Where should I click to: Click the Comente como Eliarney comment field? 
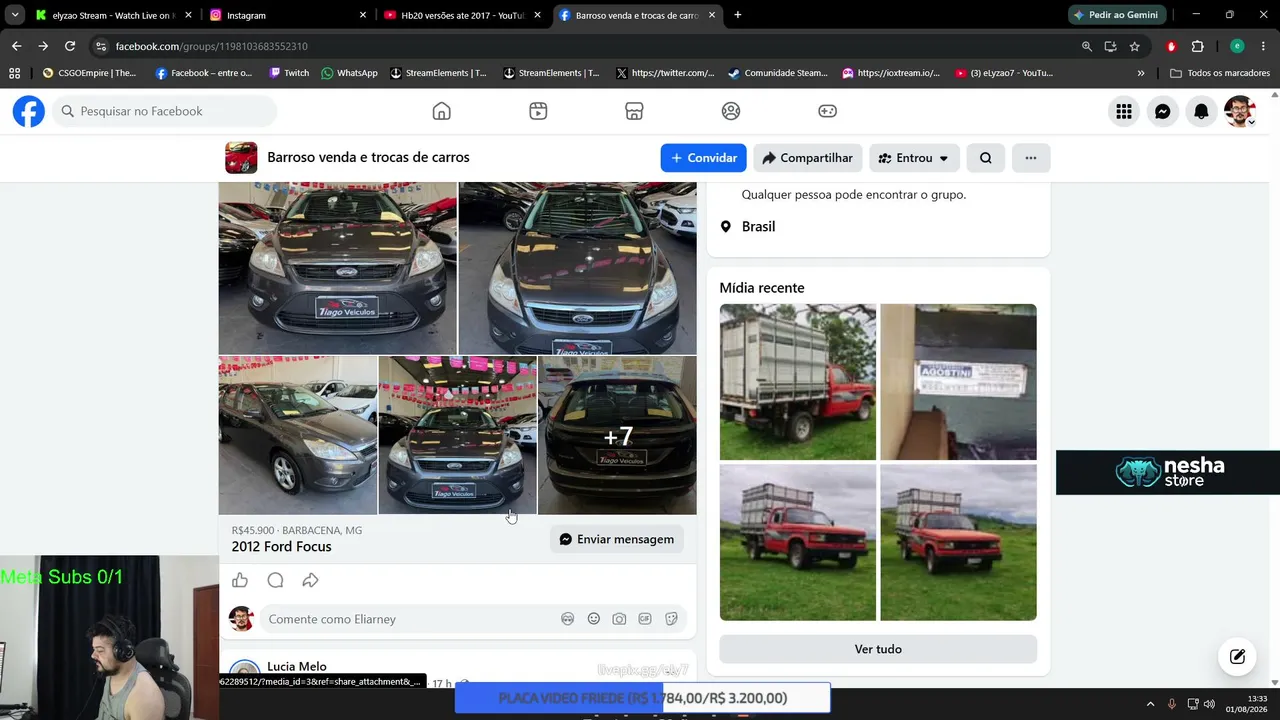[x=408, y=619]
